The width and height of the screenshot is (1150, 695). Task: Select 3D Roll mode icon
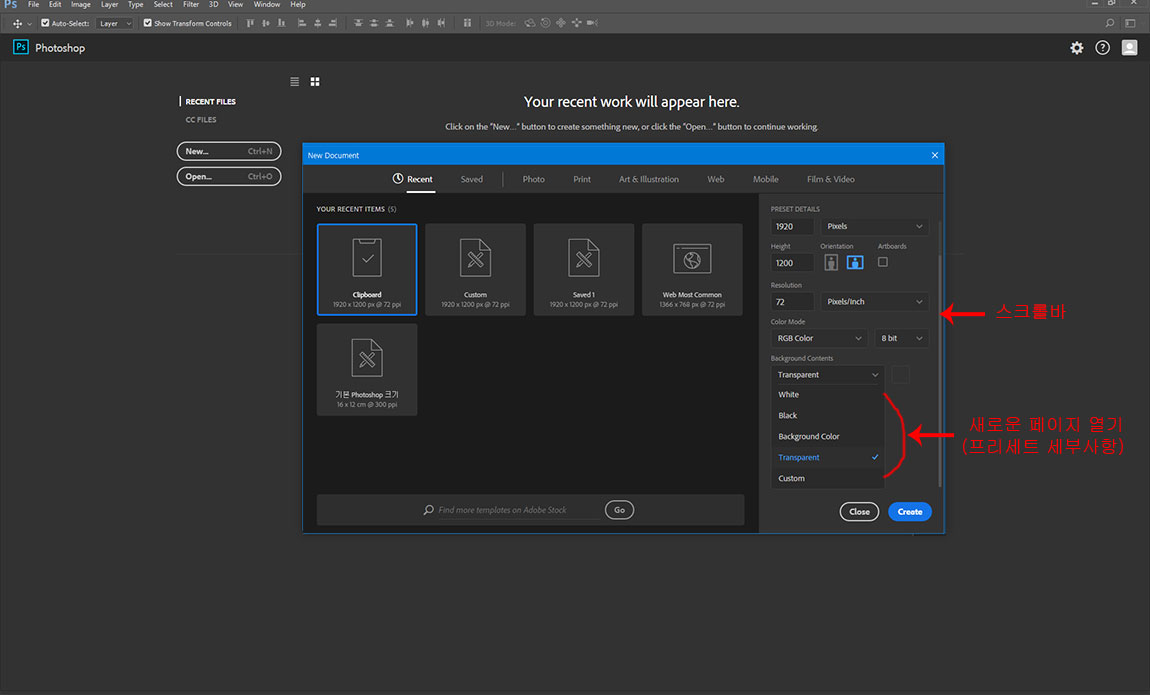pyautogui.click(x=546, y=23)
